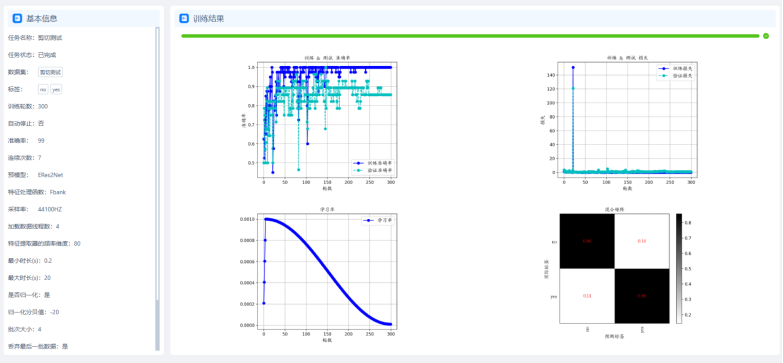Click the green training progress bar
This screenshot has height=363, width=783.
(x=470, y=36)
